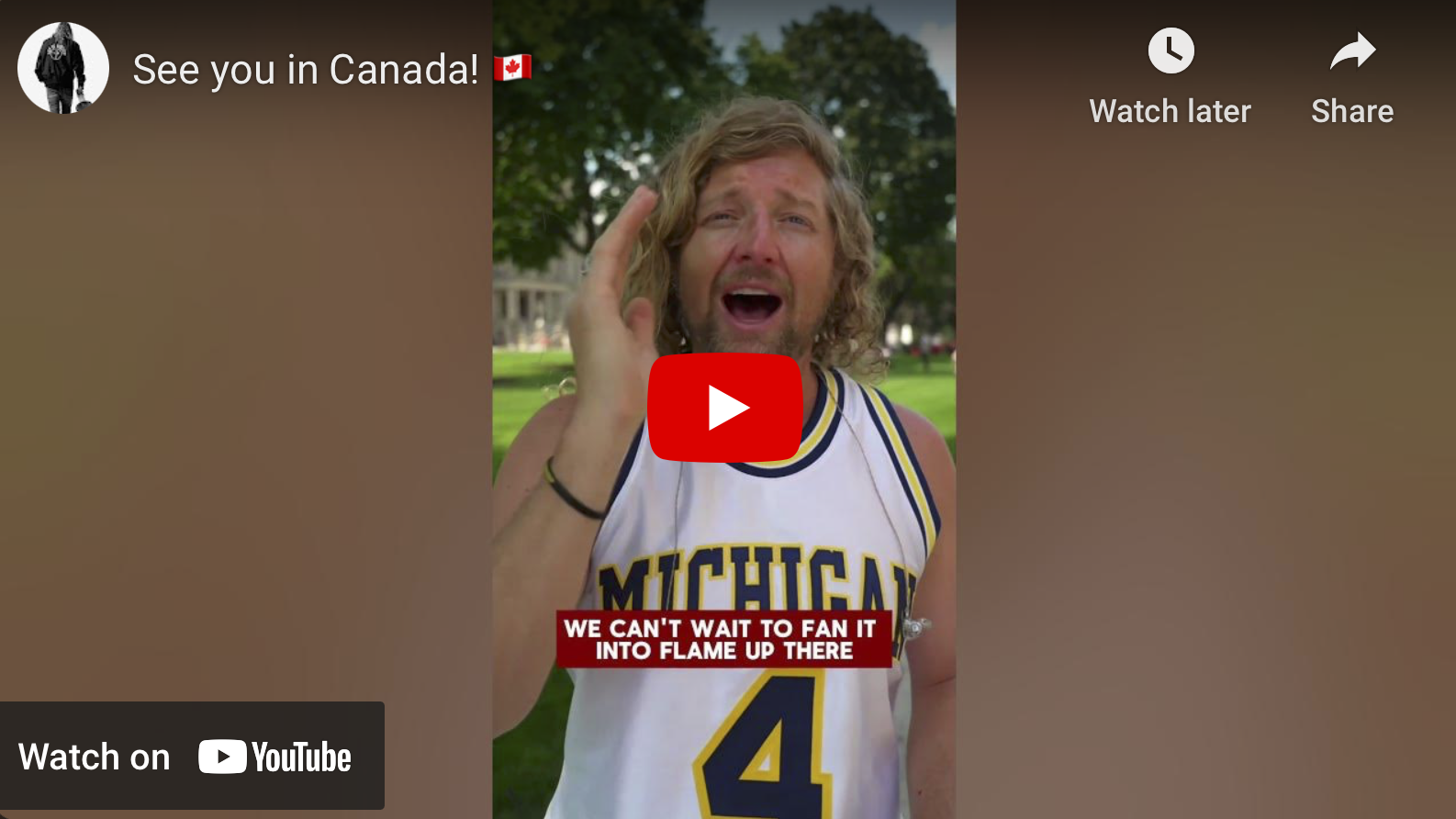
Task: Click the white triangle inside the play button
Action: [728, 408]
